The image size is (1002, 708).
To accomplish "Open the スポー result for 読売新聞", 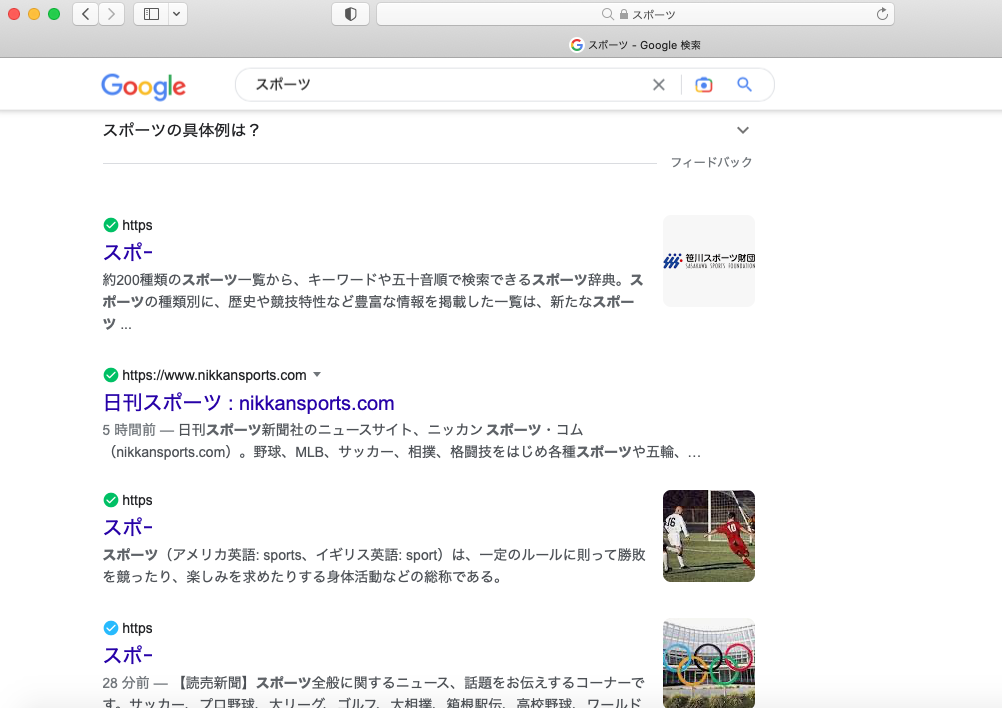I will (128, 655).
